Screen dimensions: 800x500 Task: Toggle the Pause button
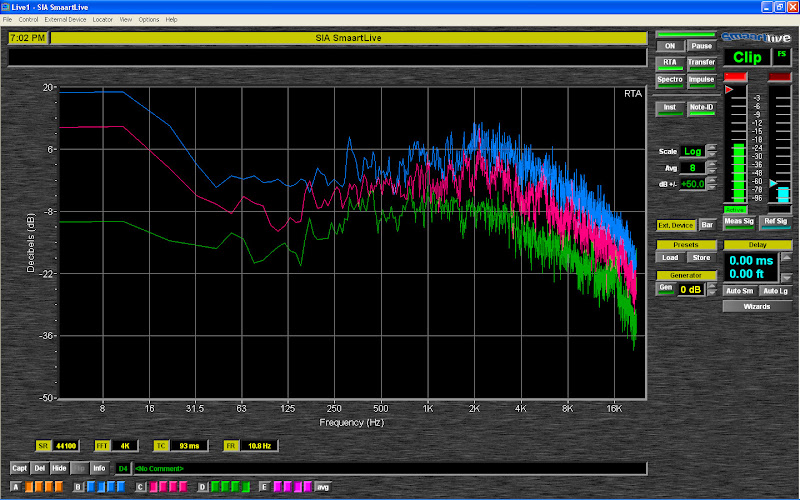pos(702,46)
